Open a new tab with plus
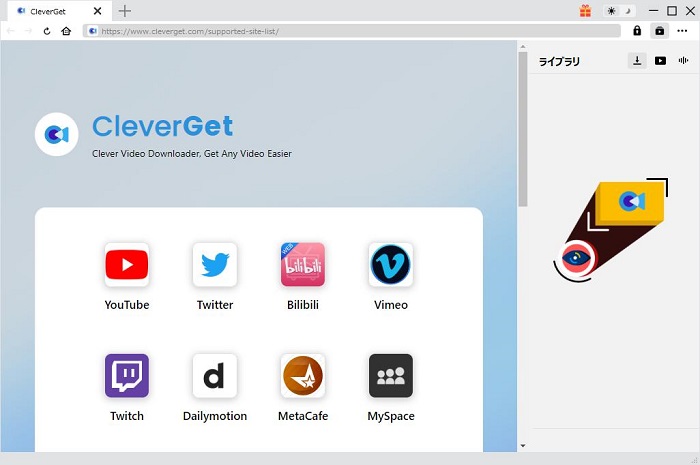This screenshot has height=465, width=700. click(125, 11)
